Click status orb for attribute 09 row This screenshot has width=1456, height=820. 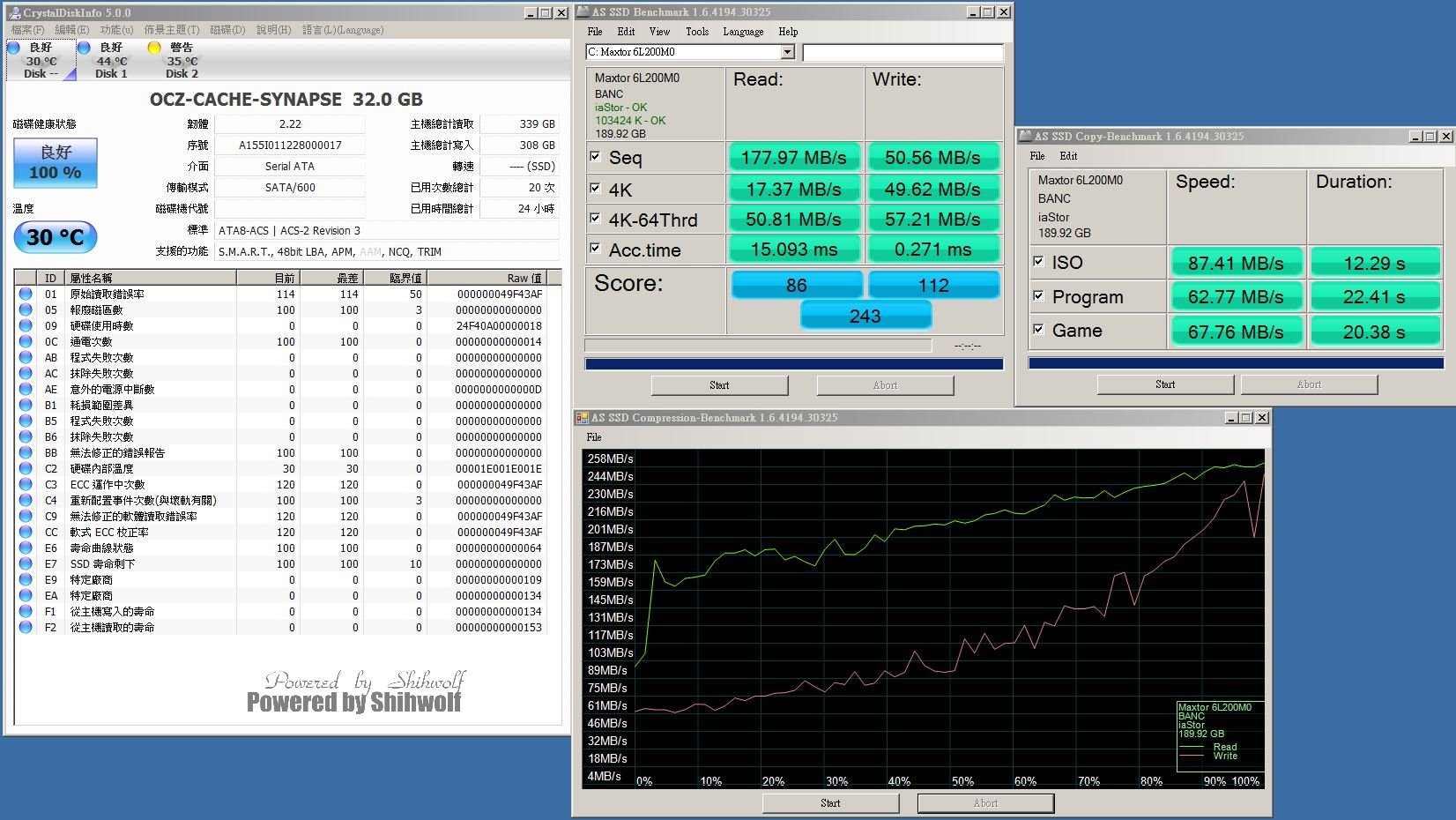tap(26, 325)
